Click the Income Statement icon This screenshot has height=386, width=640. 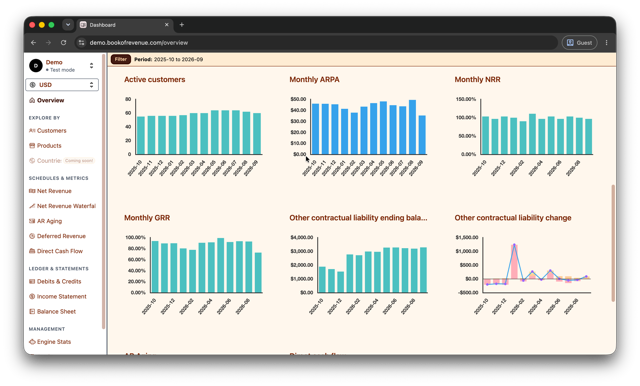(x=32, y=297)
